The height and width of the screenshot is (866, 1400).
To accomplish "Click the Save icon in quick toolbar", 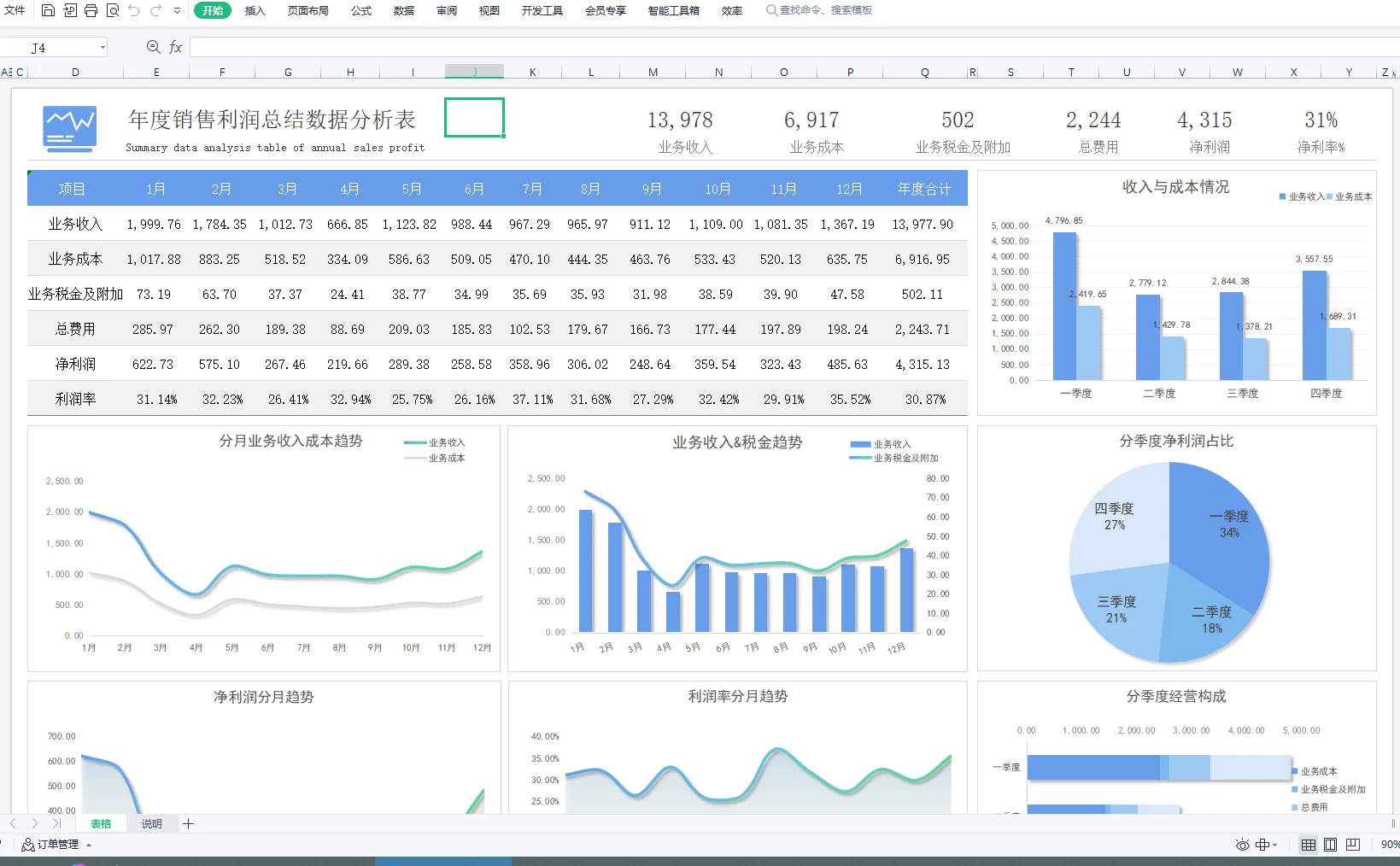I will pos(49,10).
